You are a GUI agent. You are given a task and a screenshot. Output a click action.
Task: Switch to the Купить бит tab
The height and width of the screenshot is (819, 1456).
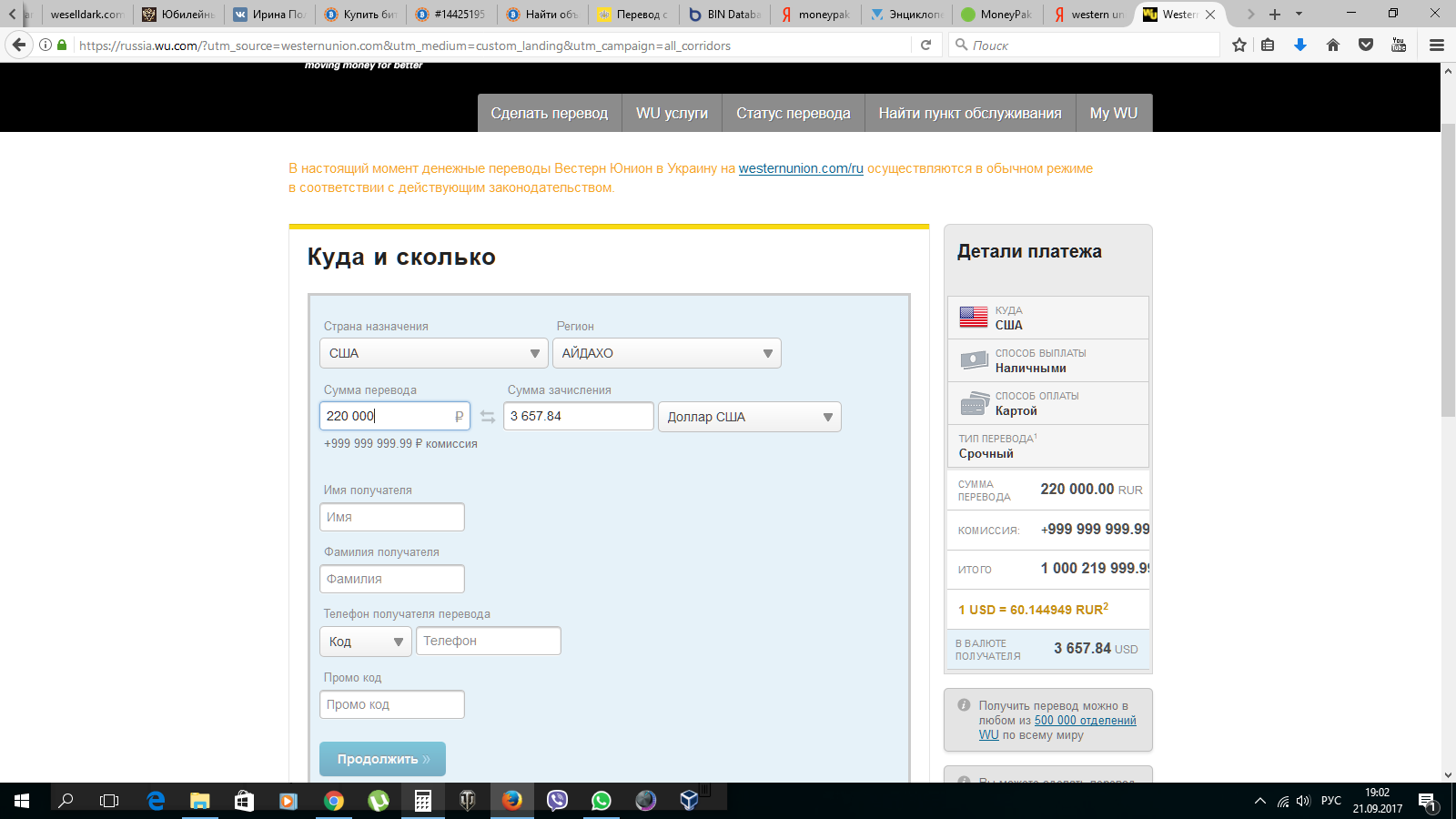360,14
